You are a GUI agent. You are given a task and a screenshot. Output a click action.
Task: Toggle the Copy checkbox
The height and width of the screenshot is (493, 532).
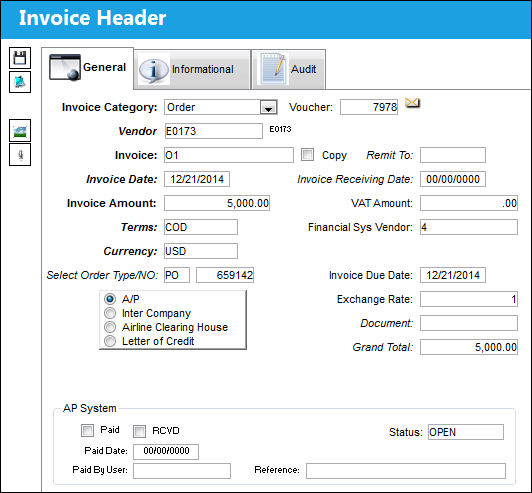(307, 155)
